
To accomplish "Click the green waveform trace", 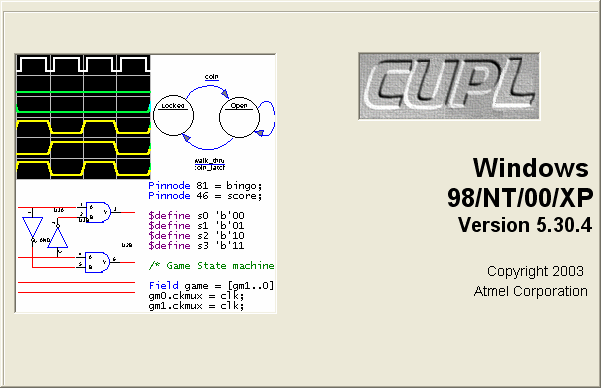I will click(x=83, y=102).
